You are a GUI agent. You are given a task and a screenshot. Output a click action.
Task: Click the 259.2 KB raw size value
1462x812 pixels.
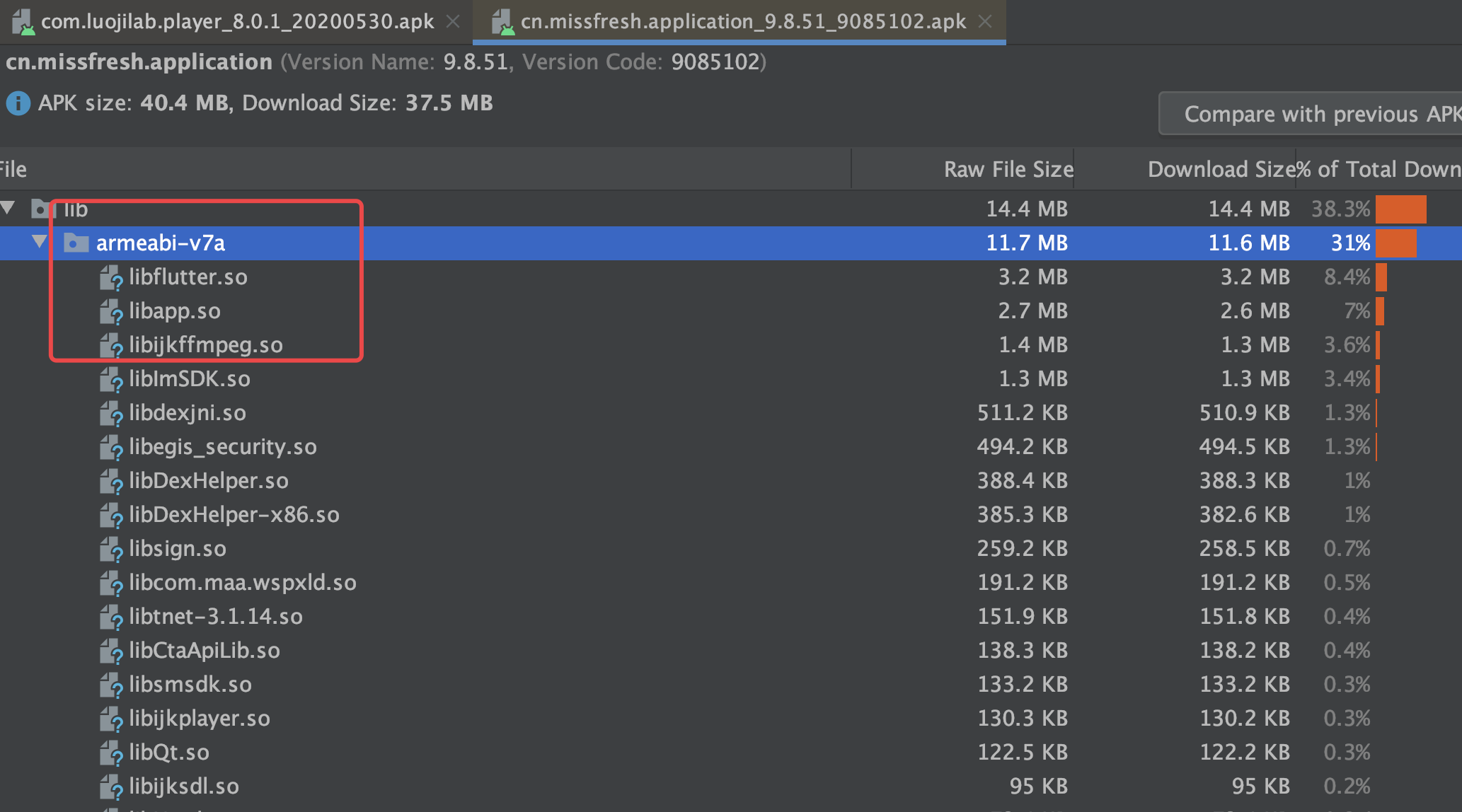(1023, 548)
